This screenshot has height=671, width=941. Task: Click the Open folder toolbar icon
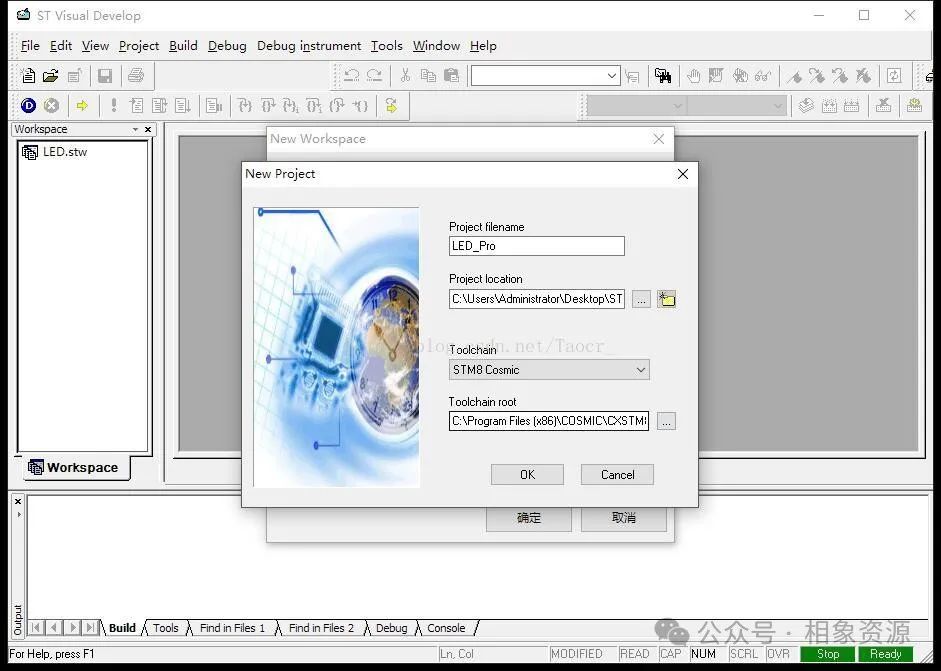pos(50,76)
